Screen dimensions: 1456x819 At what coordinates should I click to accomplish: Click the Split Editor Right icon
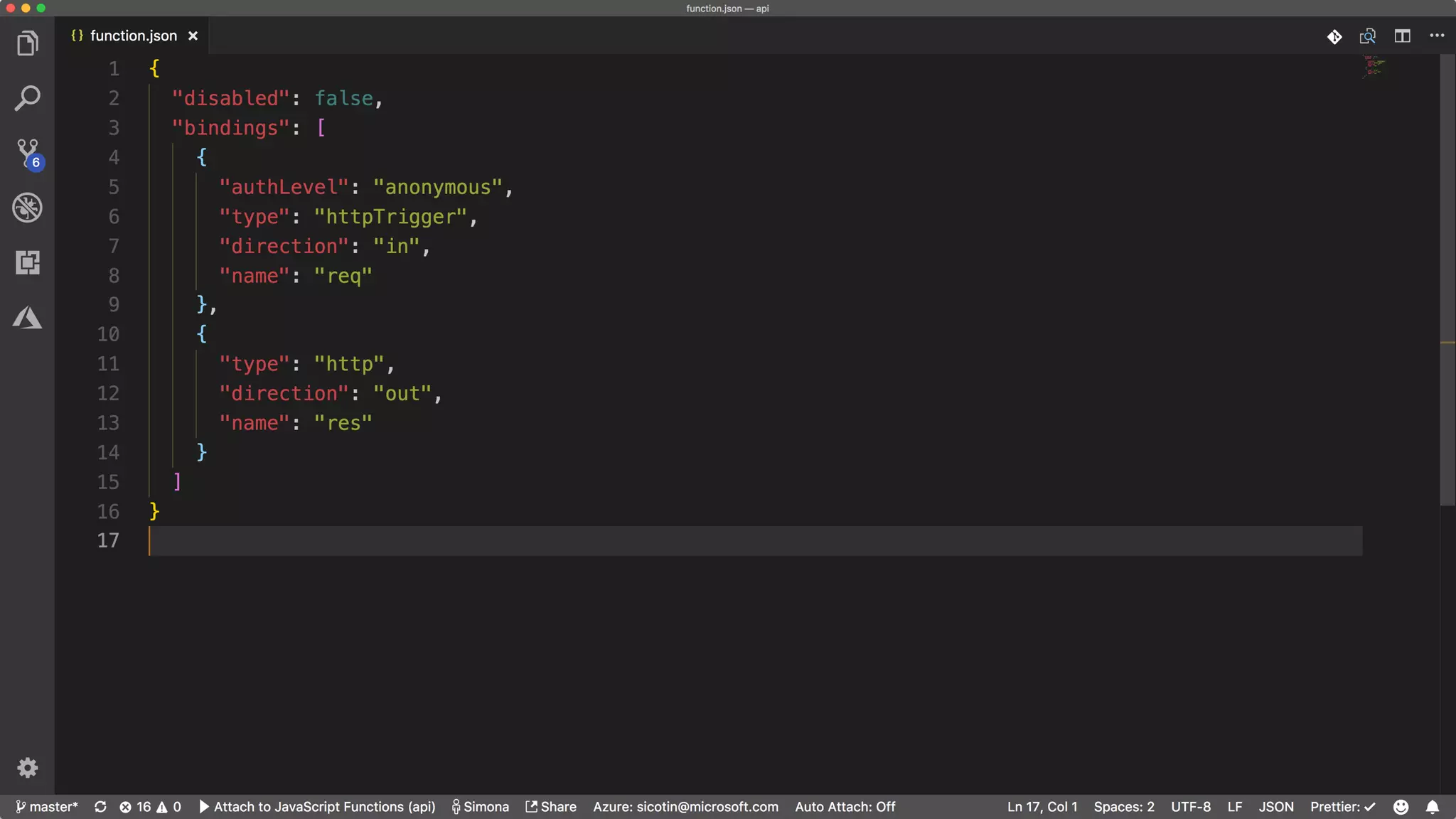[1402, 36]
